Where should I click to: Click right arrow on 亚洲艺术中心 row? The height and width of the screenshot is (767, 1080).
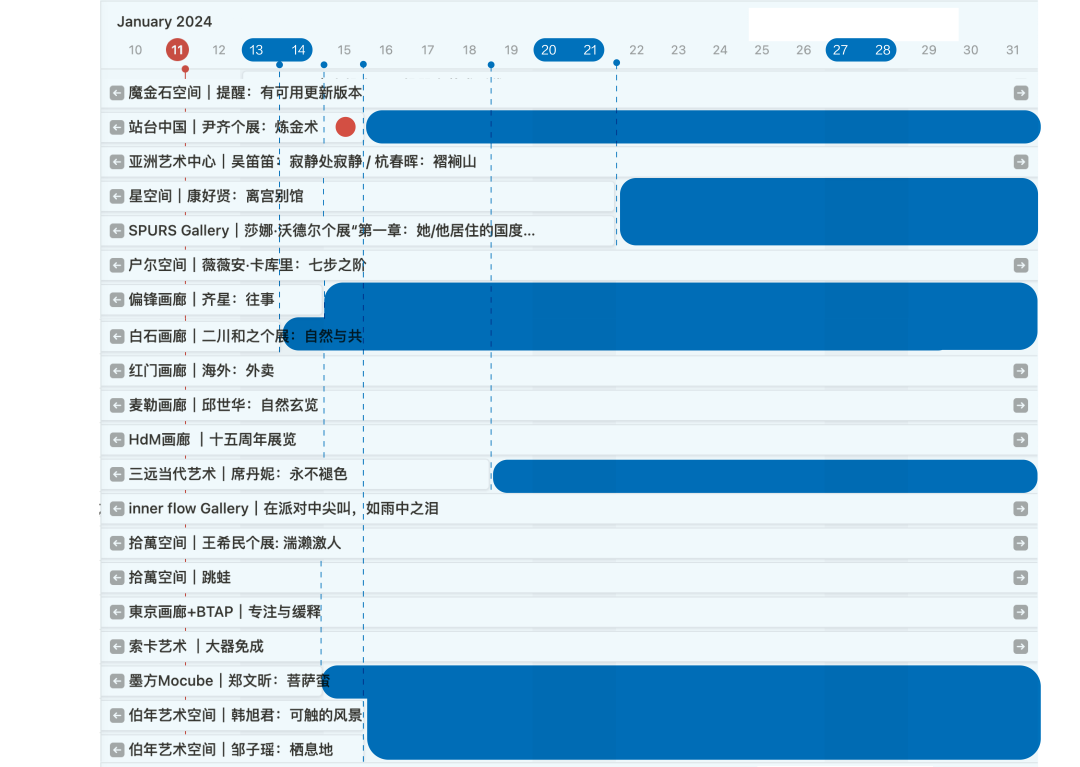[x=1020, y=162]
